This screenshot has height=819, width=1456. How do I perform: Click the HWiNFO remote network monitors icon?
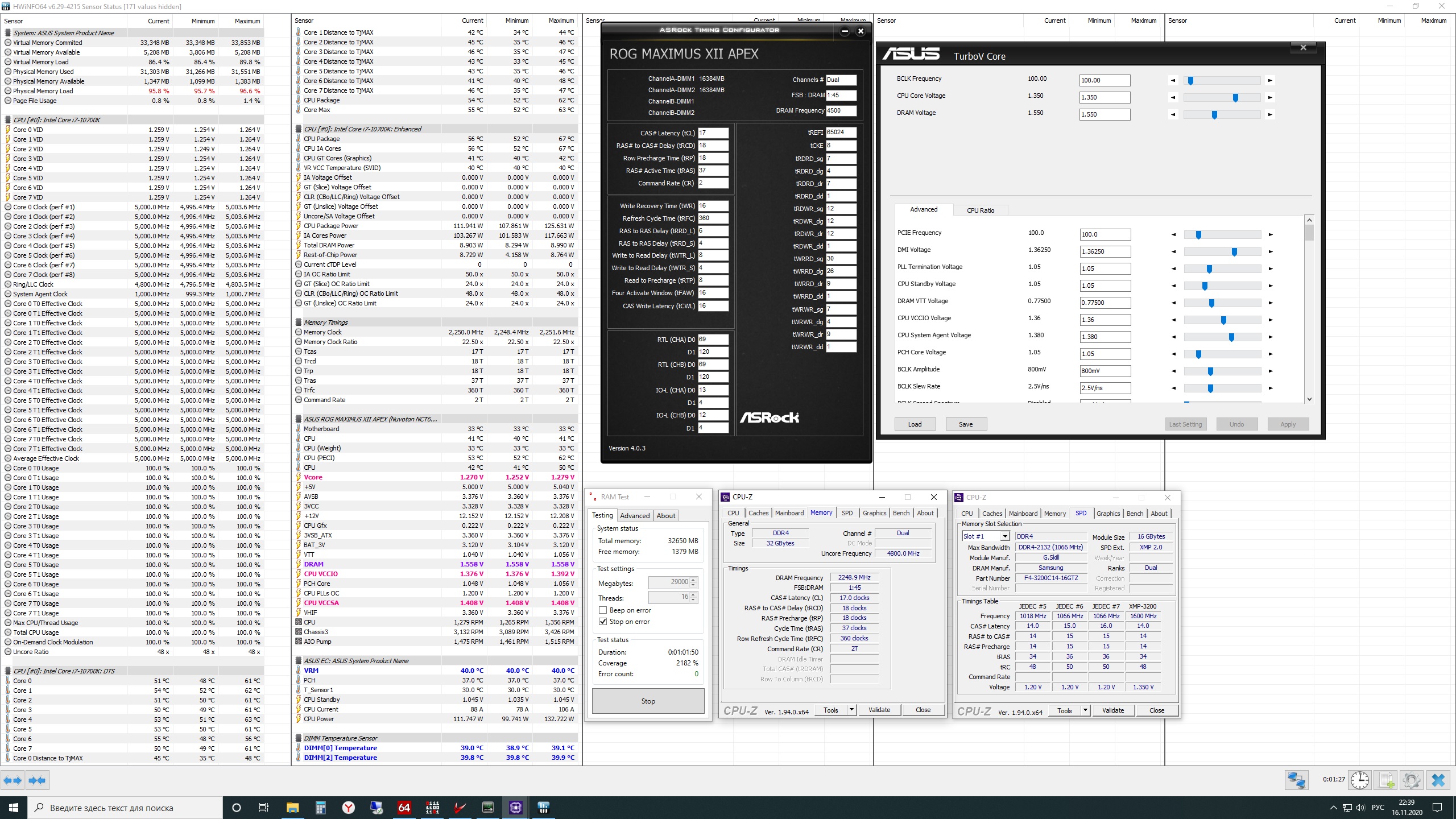(x=1296, y=780)
